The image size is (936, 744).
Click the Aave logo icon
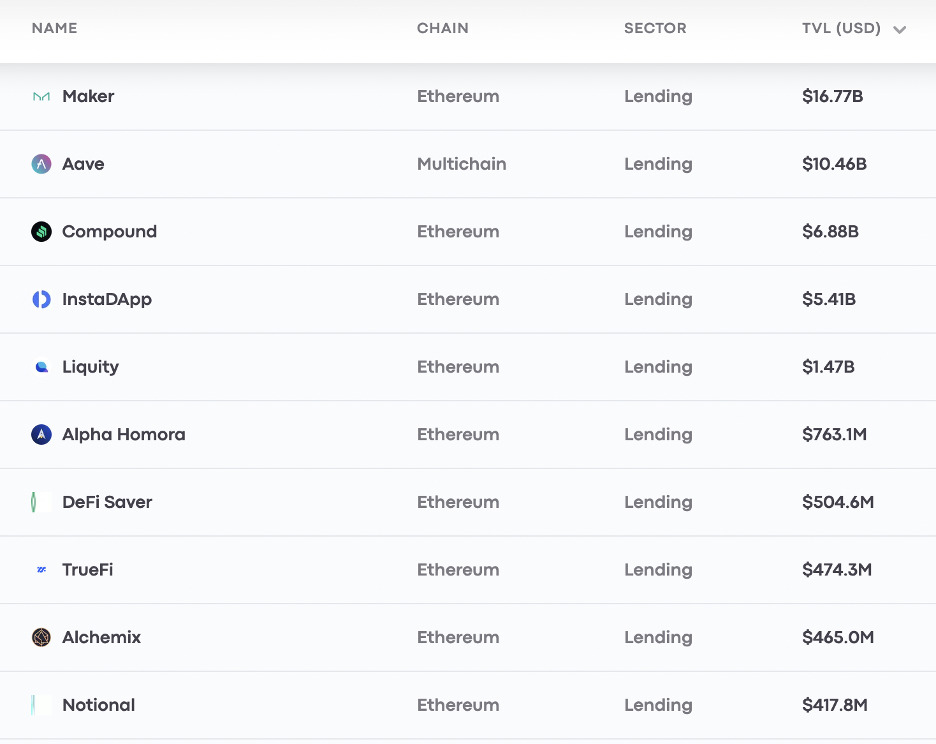[41, 164]
